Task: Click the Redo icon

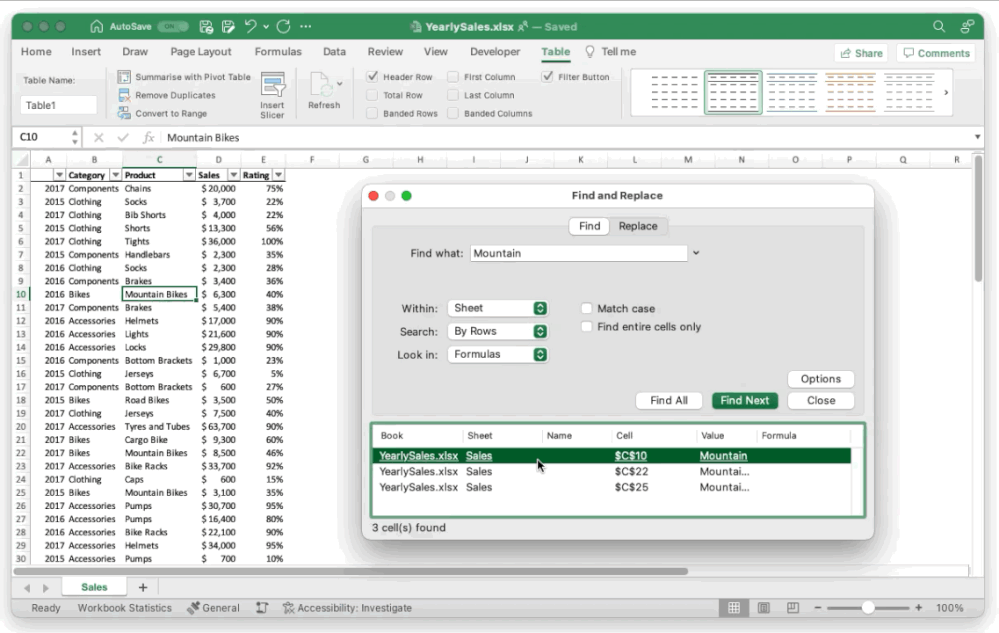Action: (284, 26)
